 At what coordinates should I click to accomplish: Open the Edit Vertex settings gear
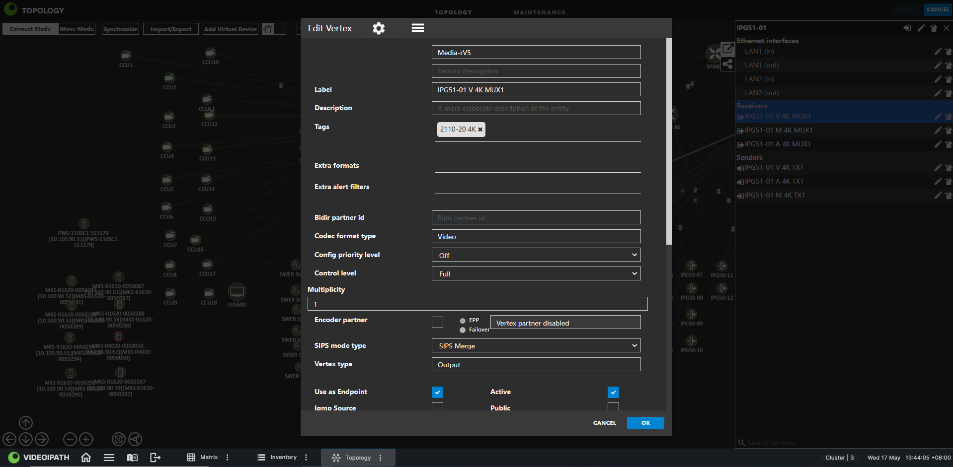click(378, 28)
